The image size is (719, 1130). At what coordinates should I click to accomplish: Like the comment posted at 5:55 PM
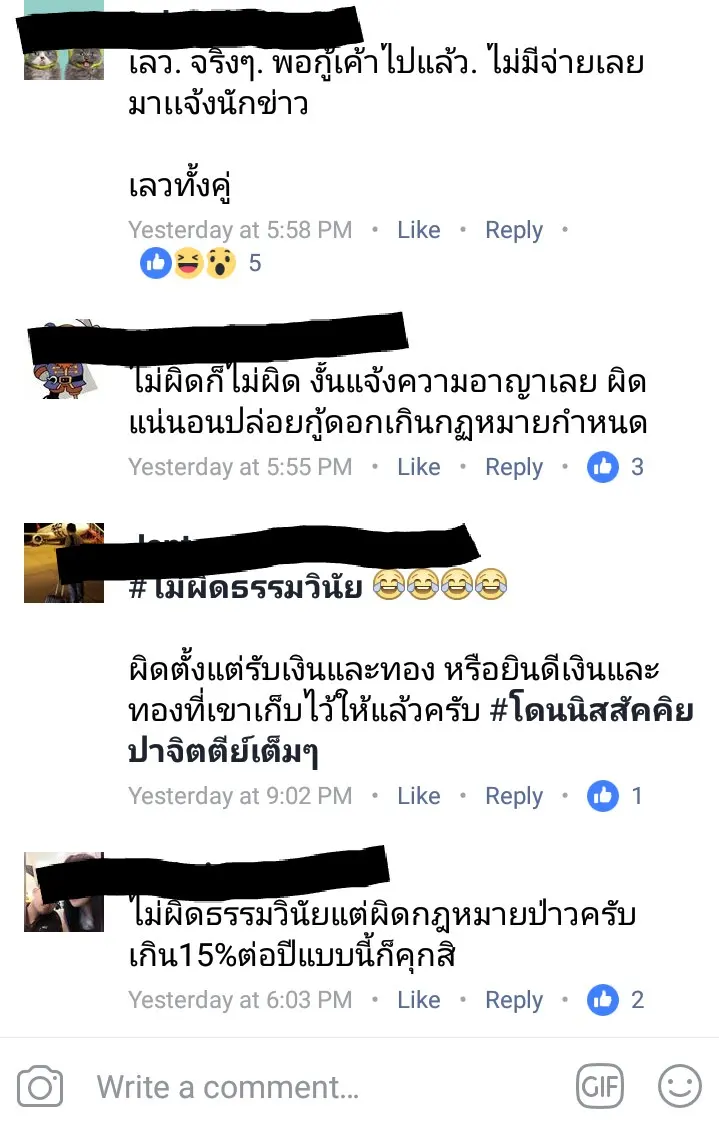tap(419, 467)
